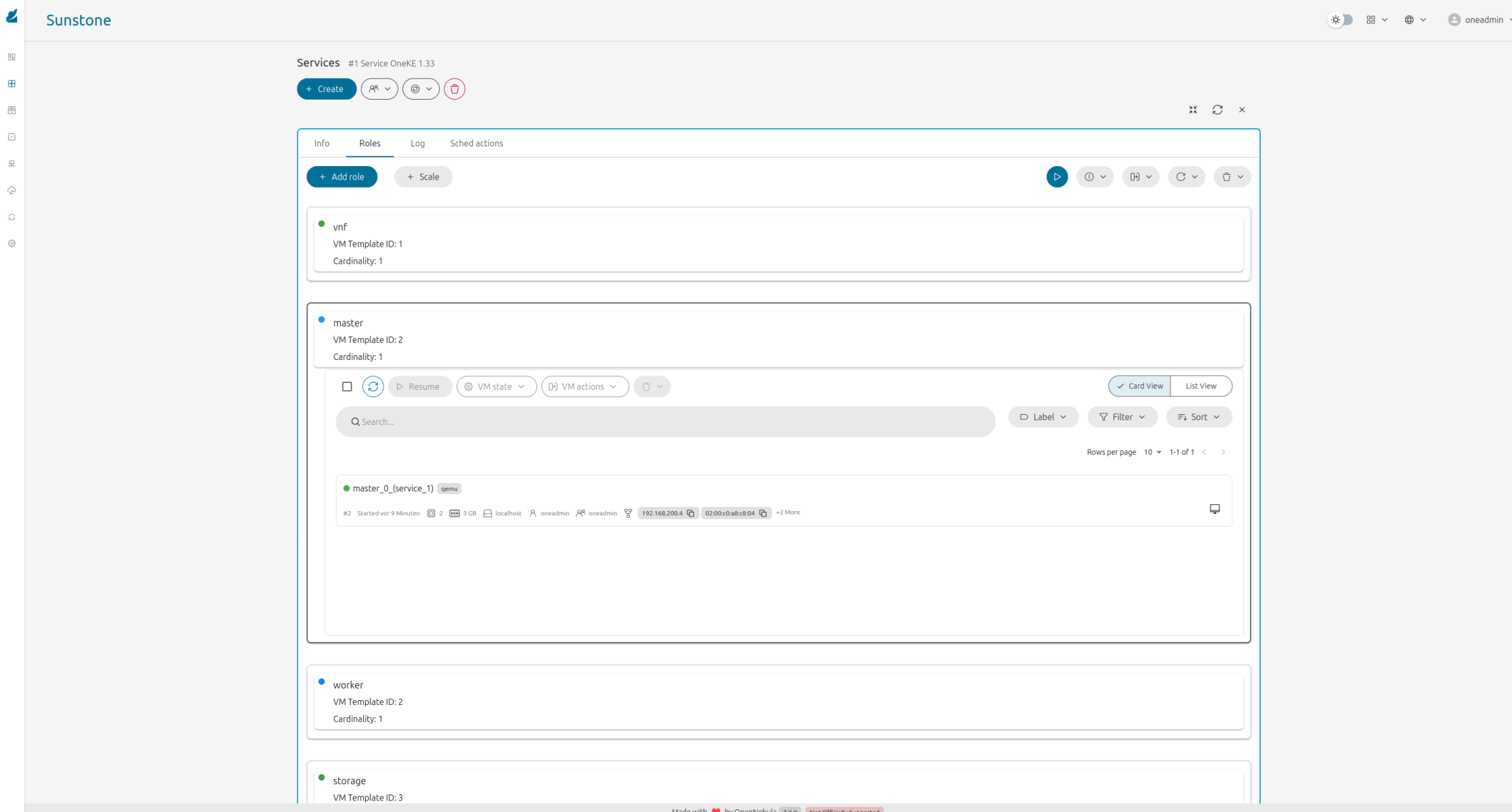Open the Dashboard from the sidebar
This screenshot has height=812, width=1512.
tap(12, 57)
